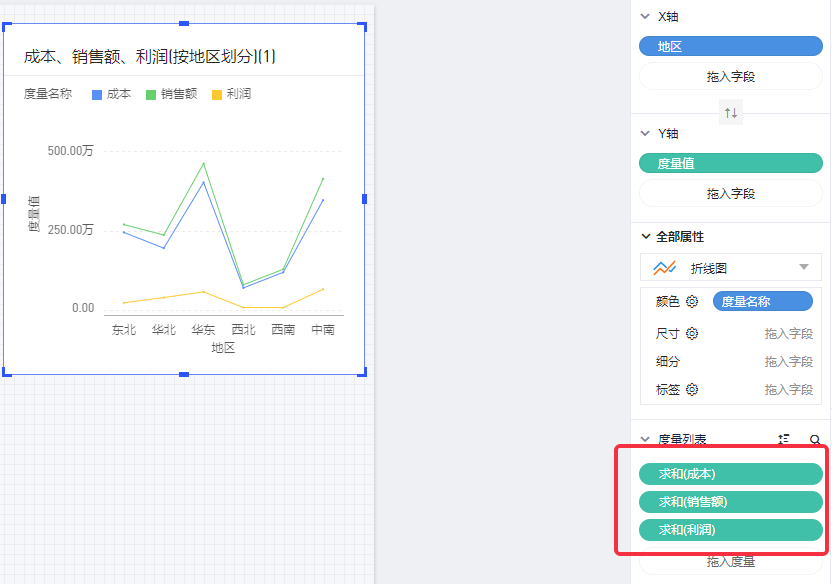Viewport: 832px width, 584px height.
Task: Select the 求和(销售额) measure pill
Action: pyautogui.click(x=730, y=502)
